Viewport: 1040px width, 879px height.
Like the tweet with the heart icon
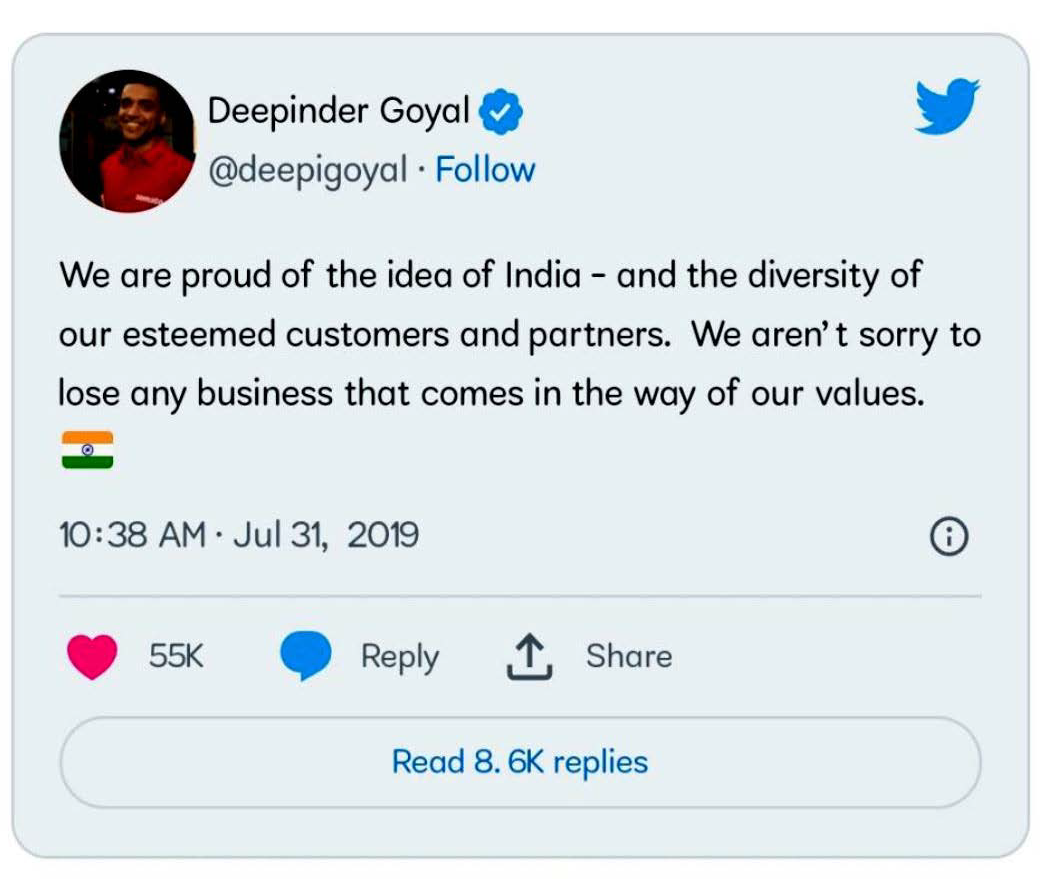click(92, 656)
